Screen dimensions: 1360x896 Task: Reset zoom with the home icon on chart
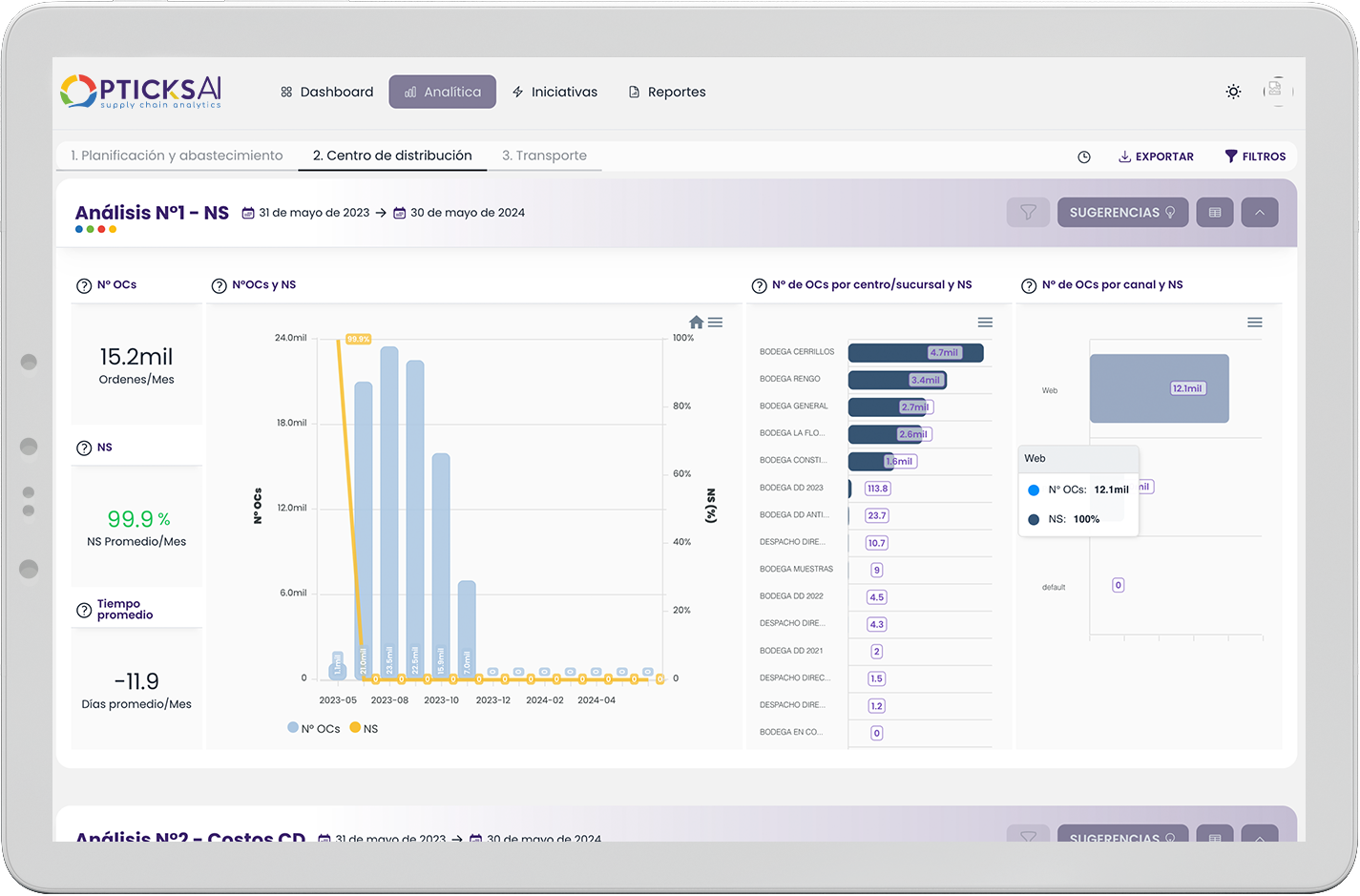(x=697, y=323)
